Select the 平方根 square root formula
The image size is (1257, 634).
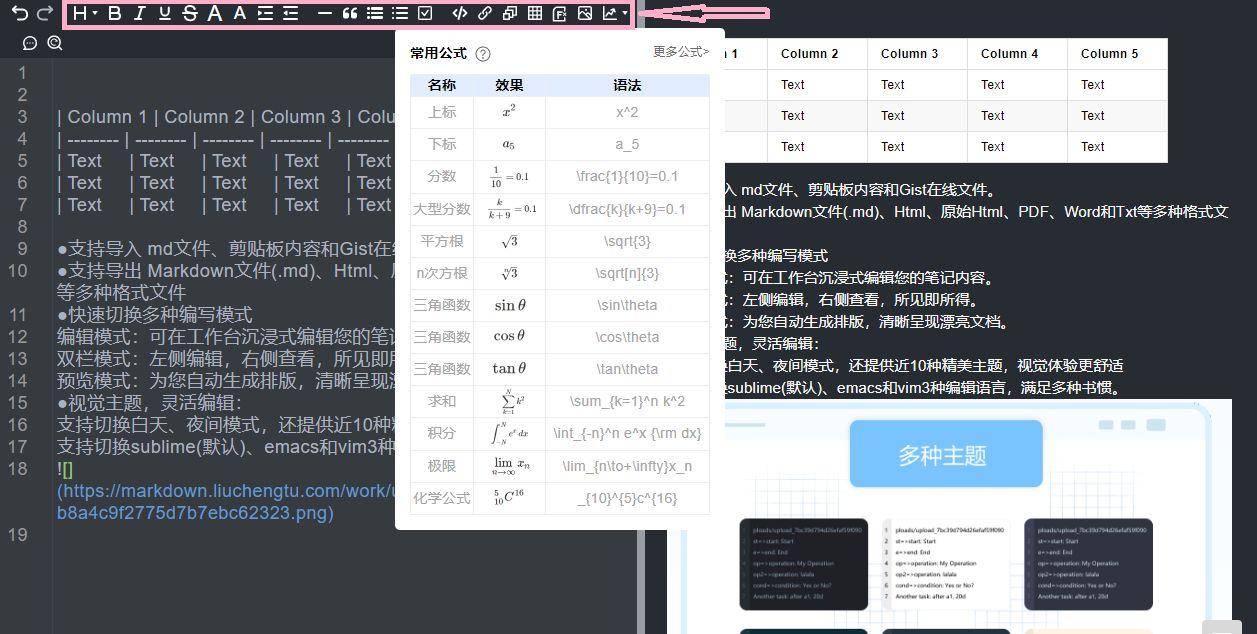coord(441,241)
